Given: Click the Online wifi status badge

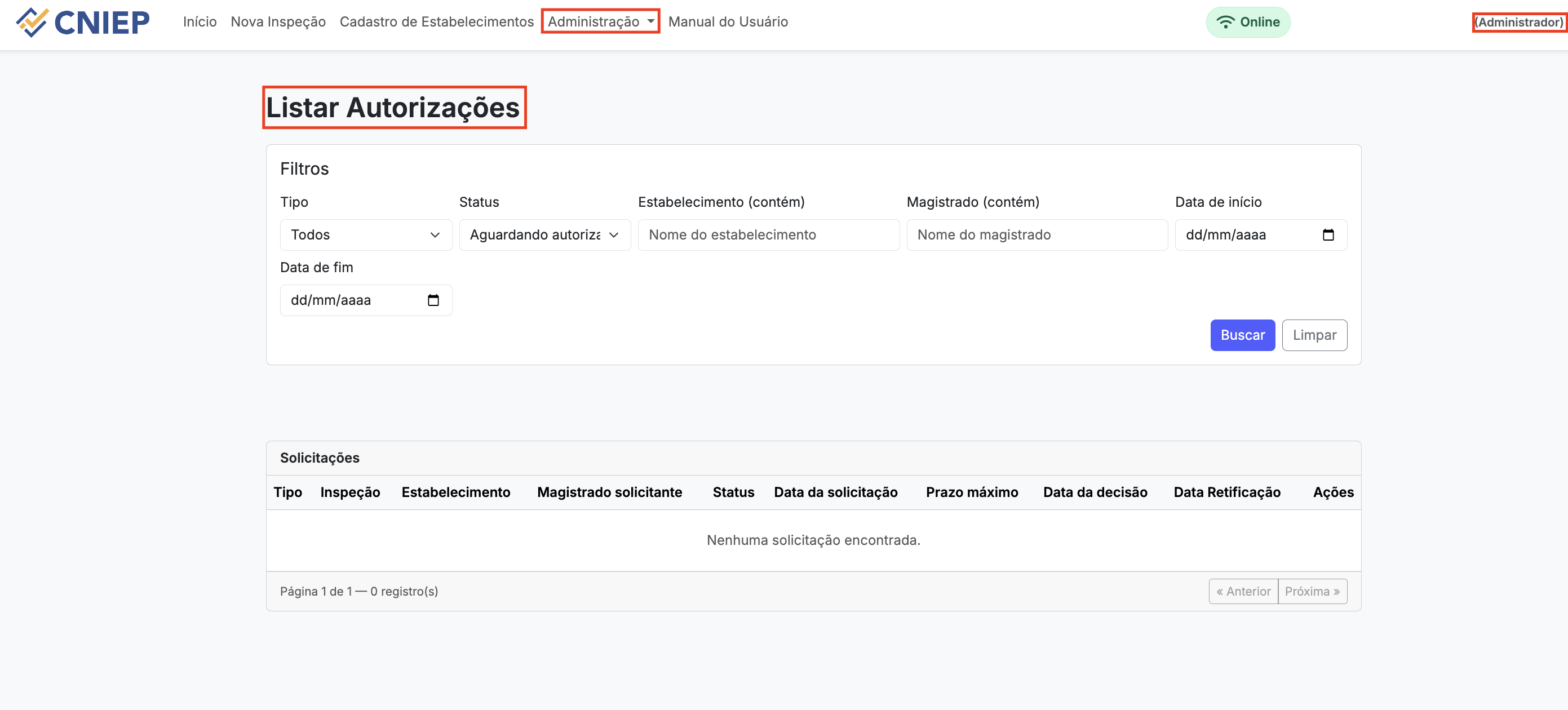Looking at the screenshot, I should (x=1248, y=22).
